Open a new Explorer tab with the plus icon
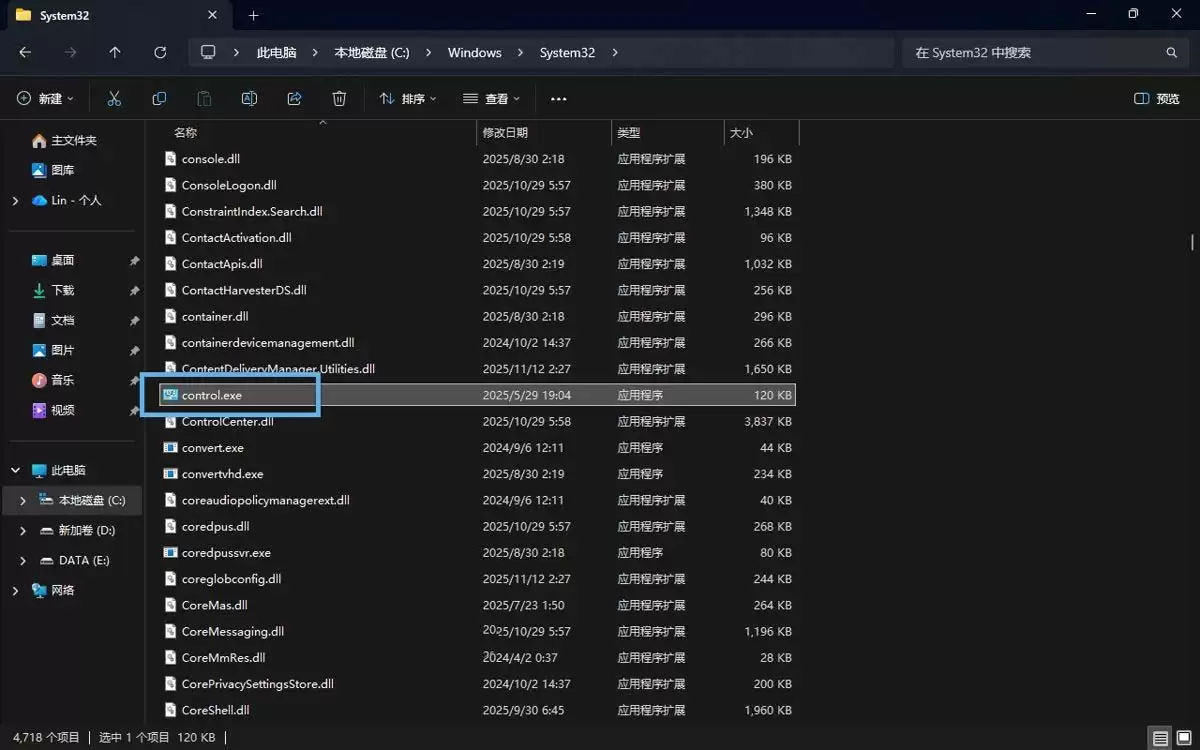 (253, 15)
